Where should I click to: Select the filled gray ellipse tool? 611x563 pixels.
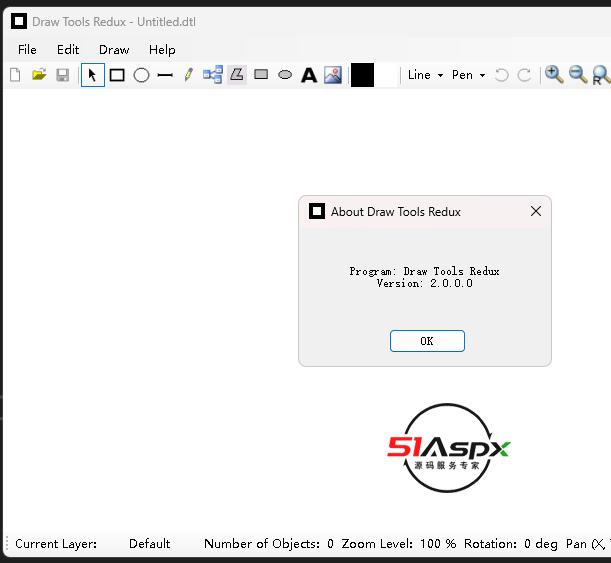coord(285,74)
